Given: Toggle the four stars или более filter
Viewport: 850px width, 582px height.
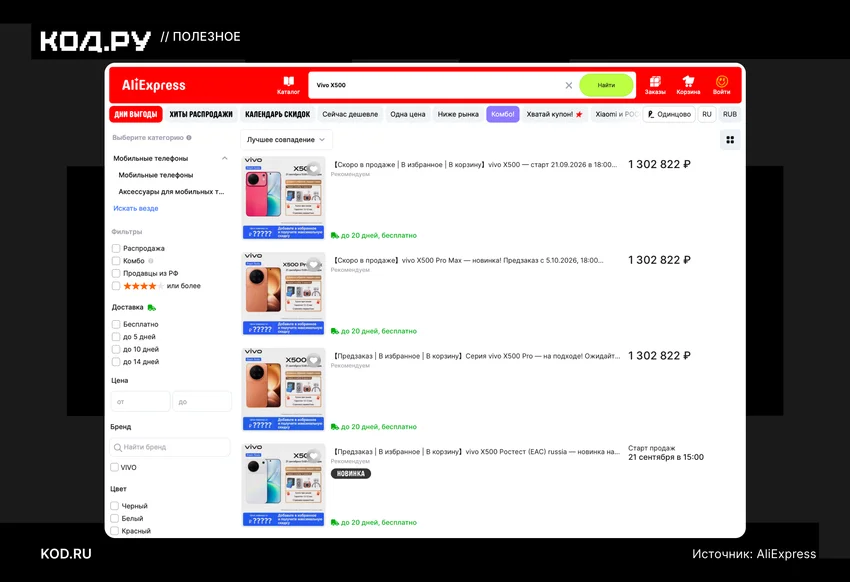Looking at the screenshot, I should tap(116, 286).
